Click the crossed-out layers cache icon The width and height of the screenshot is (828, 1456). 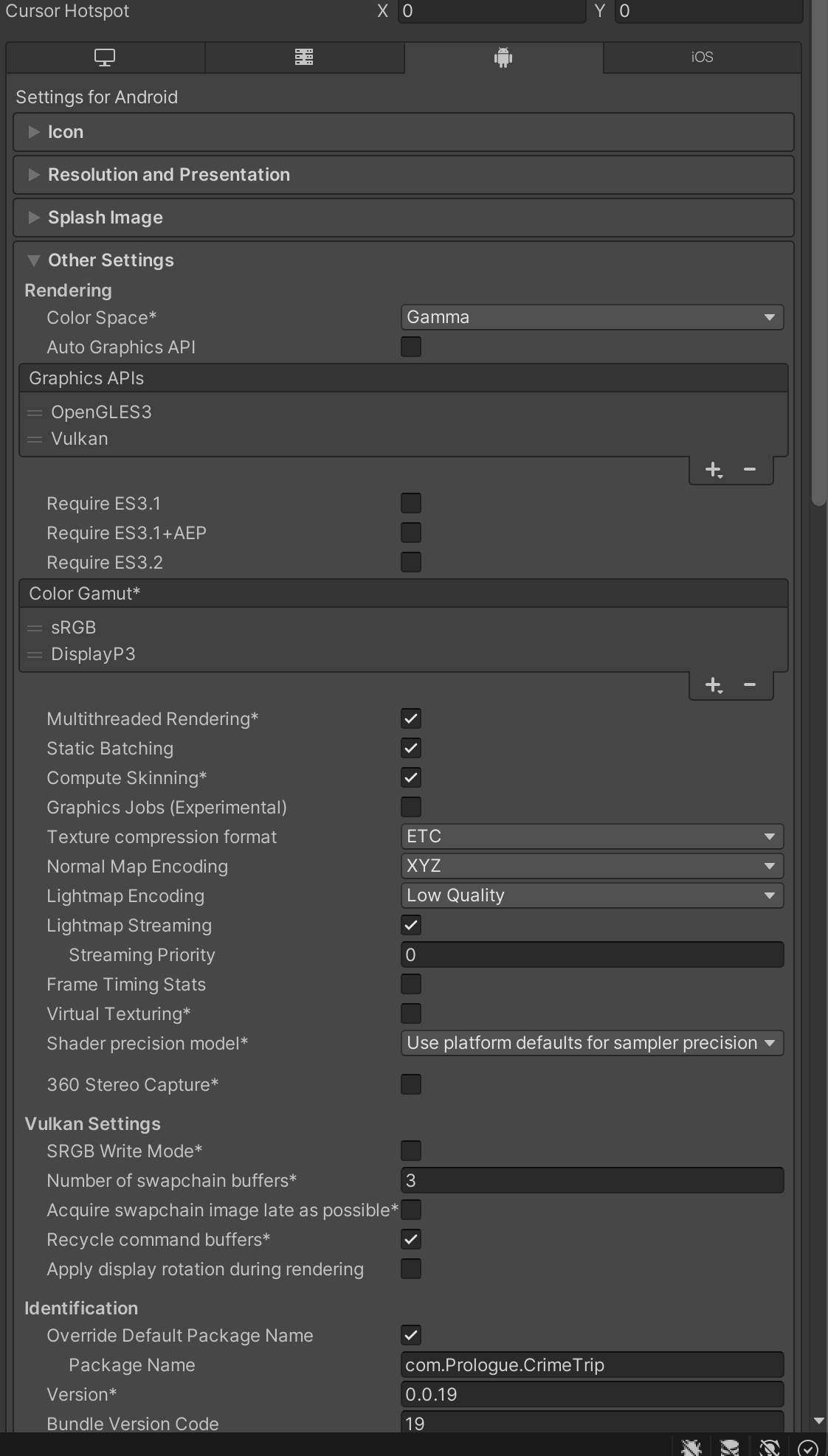730,1447
